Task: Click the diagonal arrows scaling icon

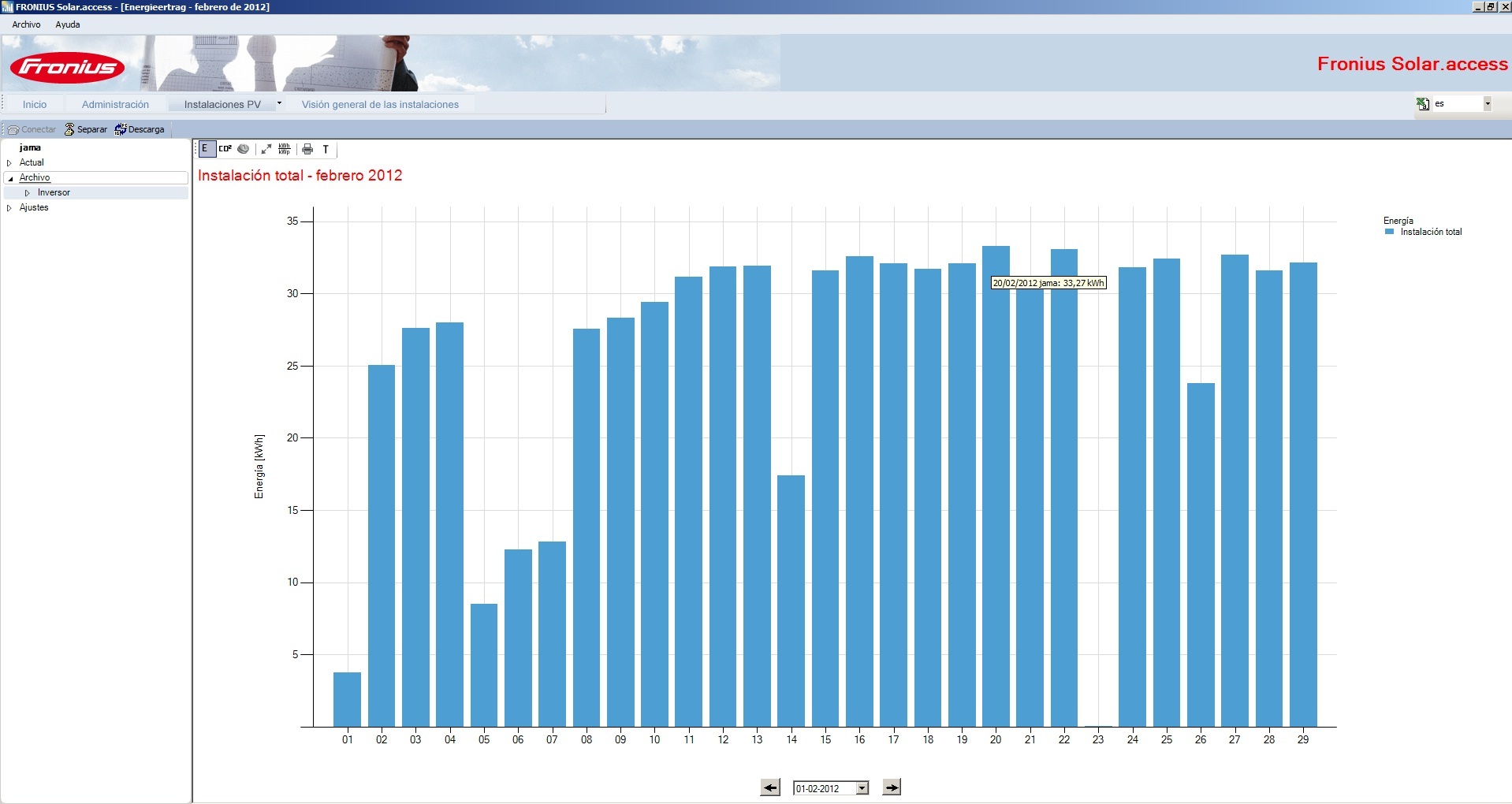Action: 266,148
